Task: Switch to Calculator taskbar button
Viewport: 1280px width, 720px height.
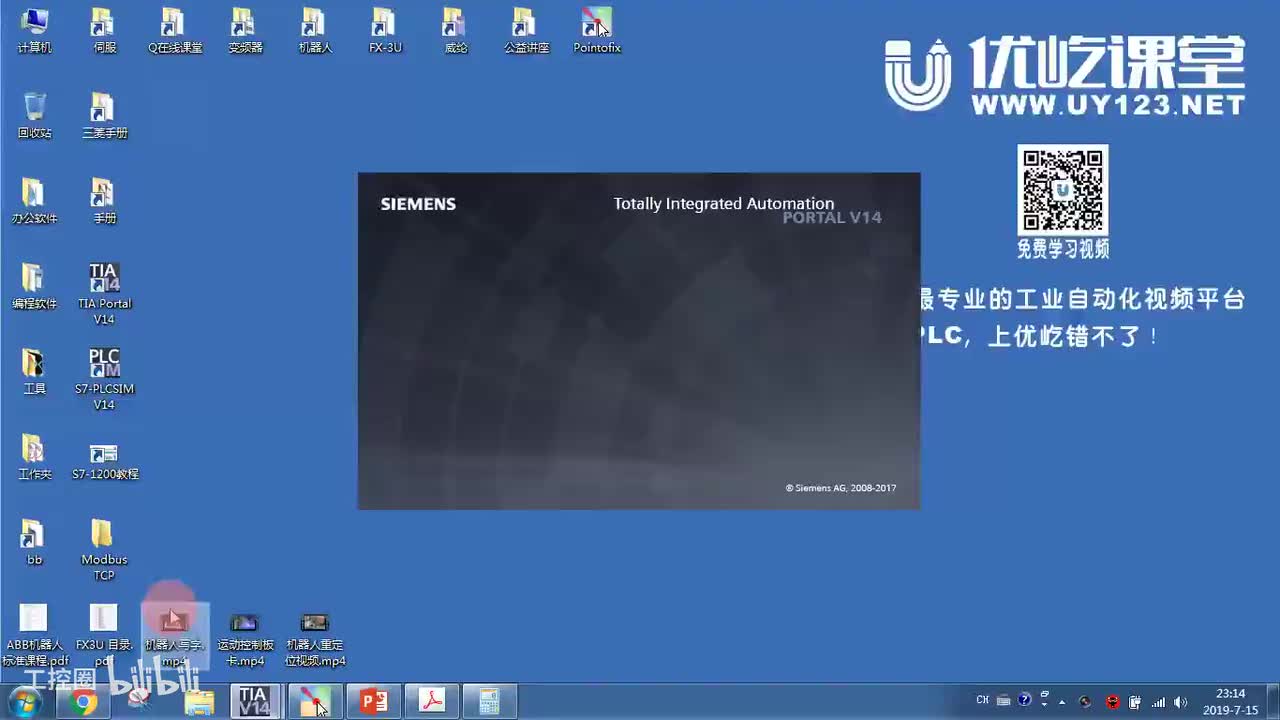Action: [x=490, y=702]
